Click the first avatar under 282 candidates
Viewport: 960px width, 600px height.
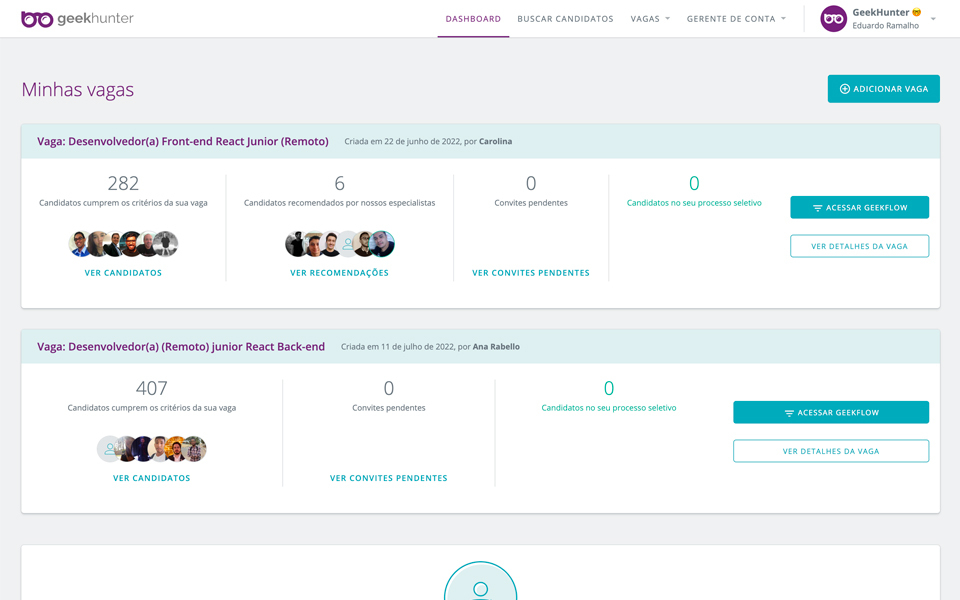pyautogui.click(x=79, y=244)
